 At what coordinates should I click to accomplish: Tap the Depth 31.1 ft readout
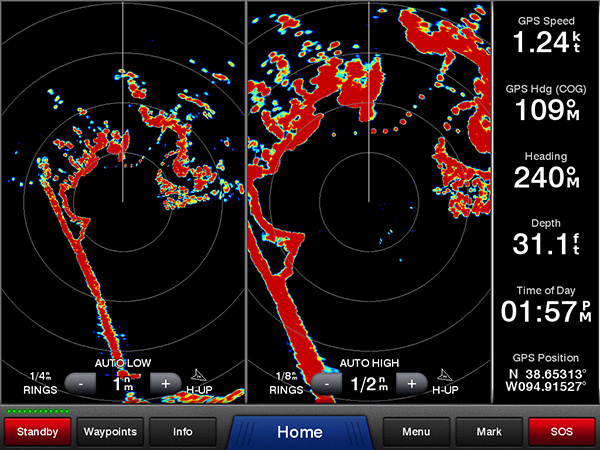[x=546, y=238]
